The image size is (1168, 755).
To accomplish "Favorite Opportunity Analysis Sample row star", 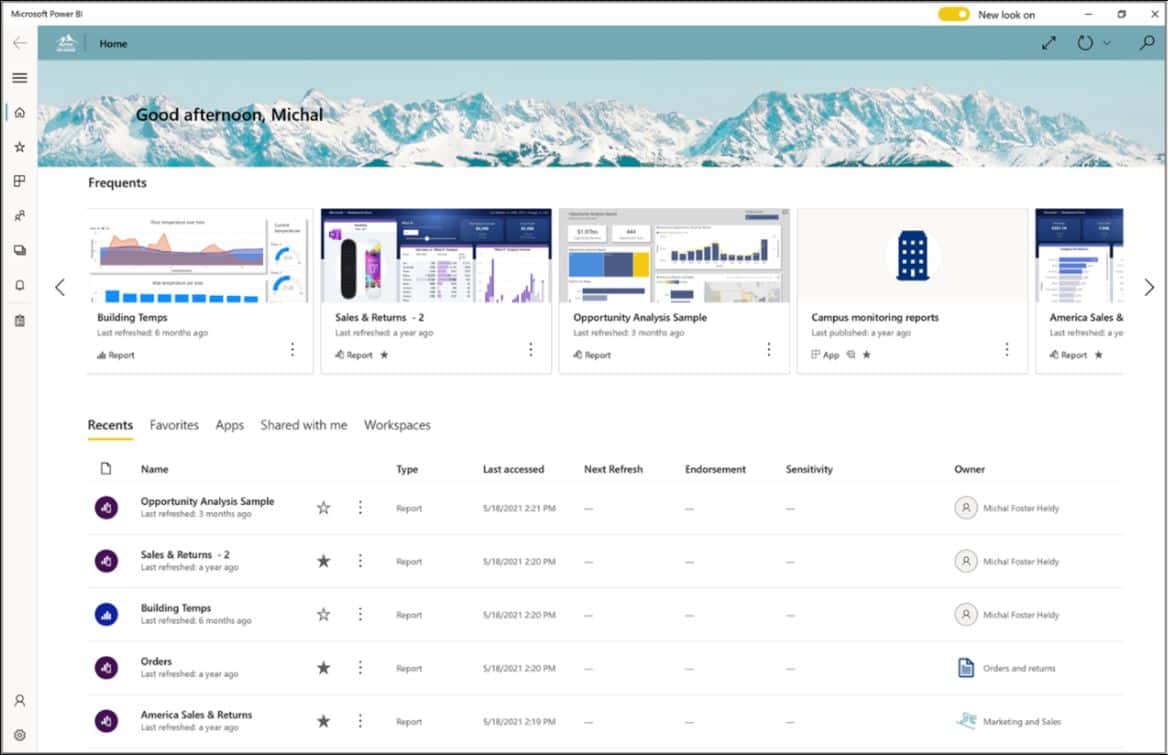I will (323, 508).
